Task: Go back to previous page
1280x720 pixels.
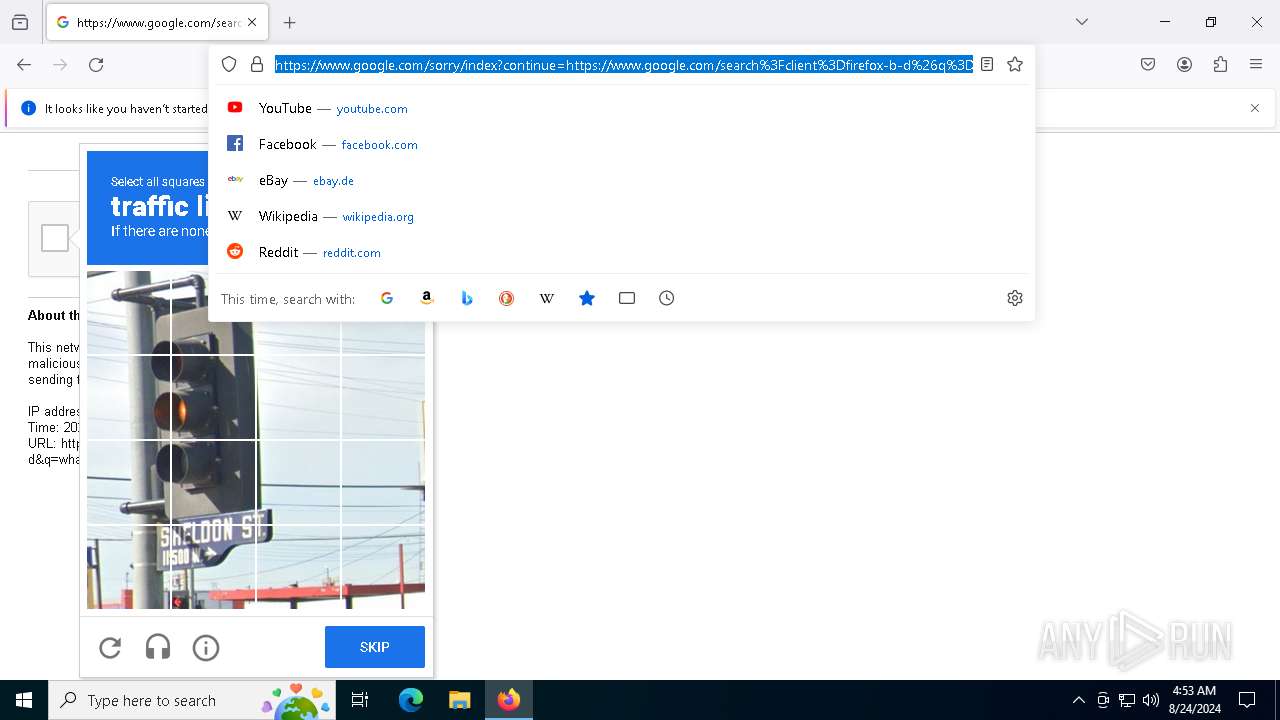Action: tap(24, 65)
